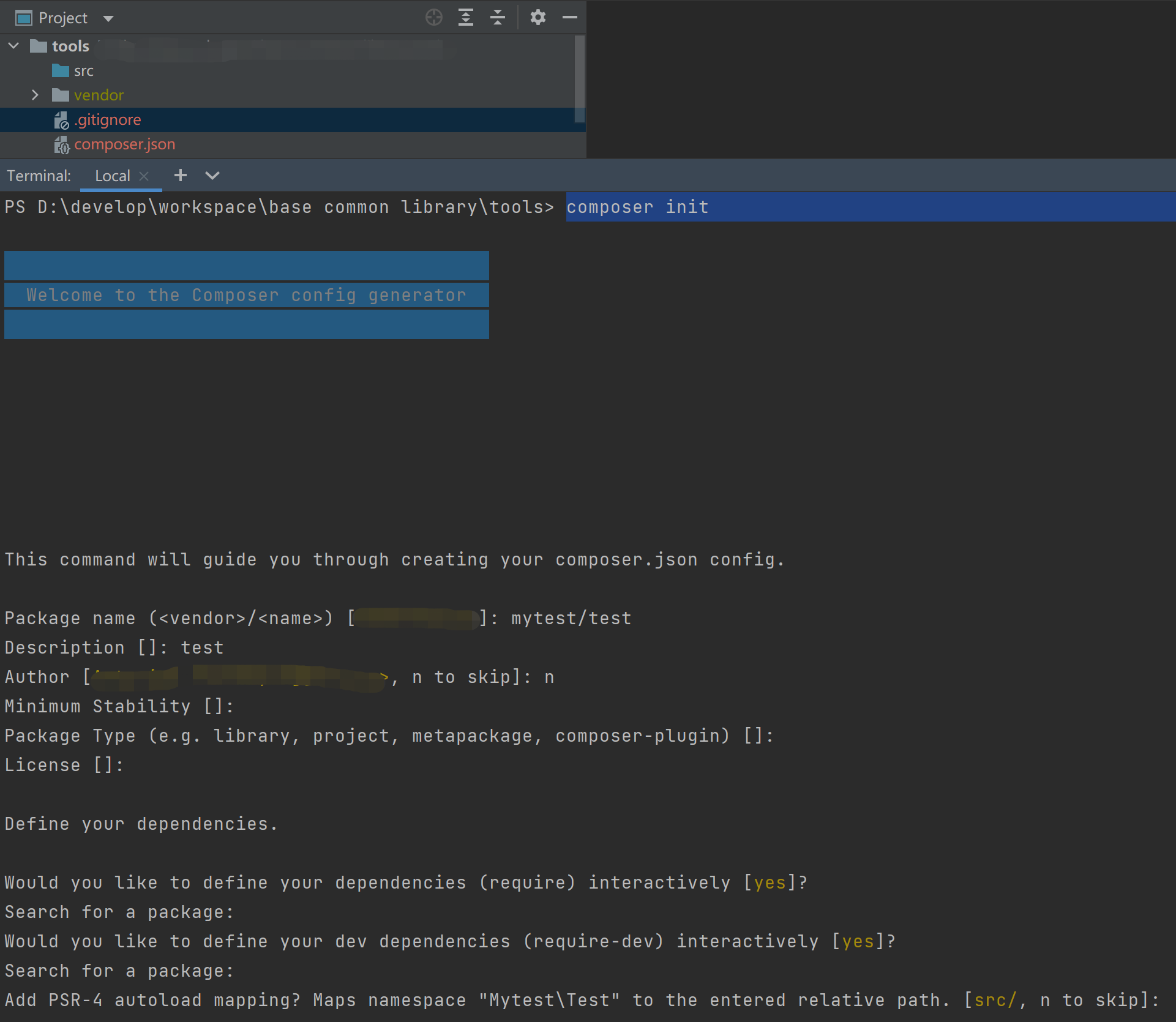Image resolution: width=1176 pixels, height=1022 pixels.
Task: Click the composer.json file icon
Action: click(61, 145)
